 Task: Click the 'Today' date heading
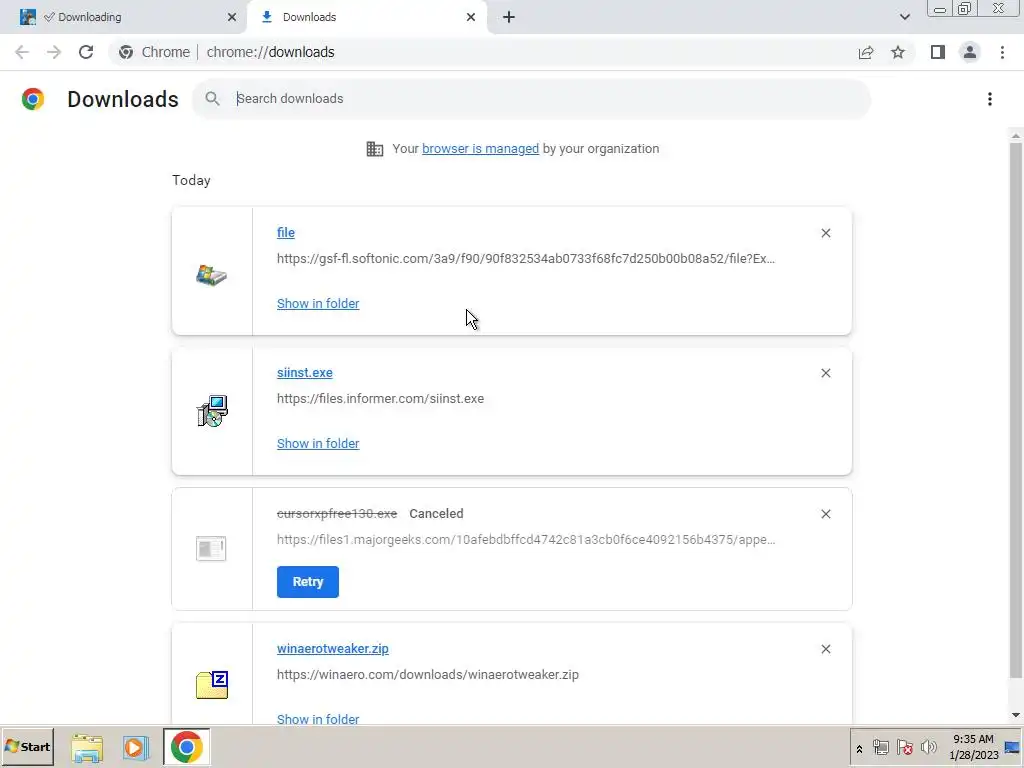click(x=191, y=180)
